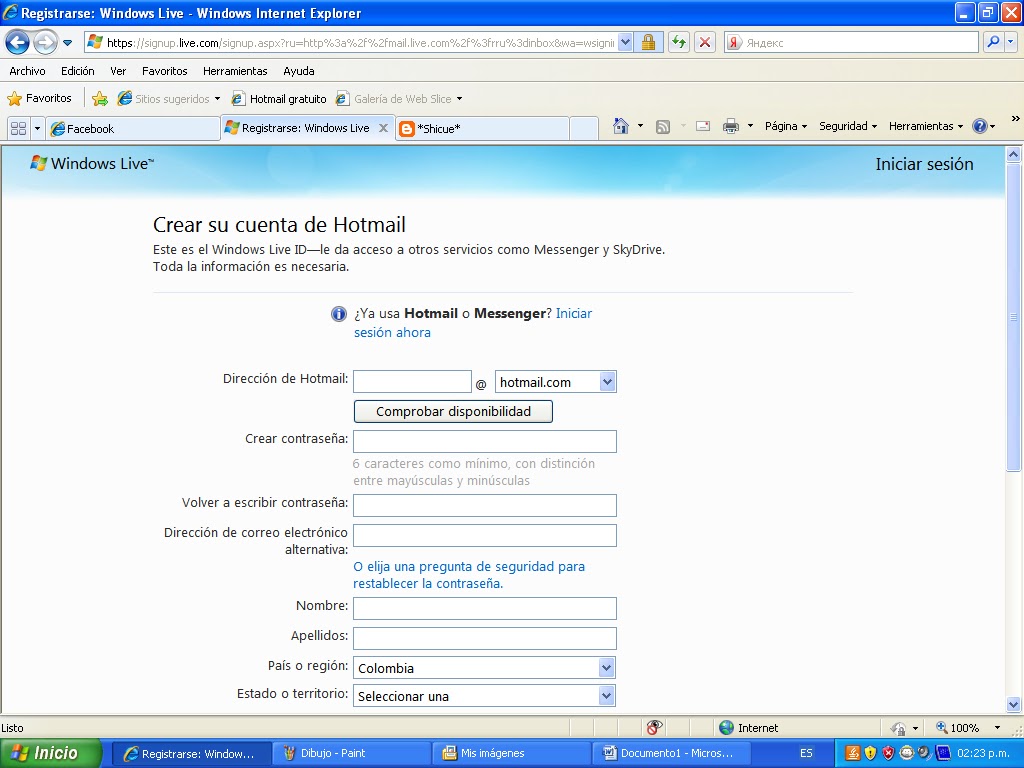Open the Página command bar menu
The width and height of the screenshot is (1024, 768).
786,126
